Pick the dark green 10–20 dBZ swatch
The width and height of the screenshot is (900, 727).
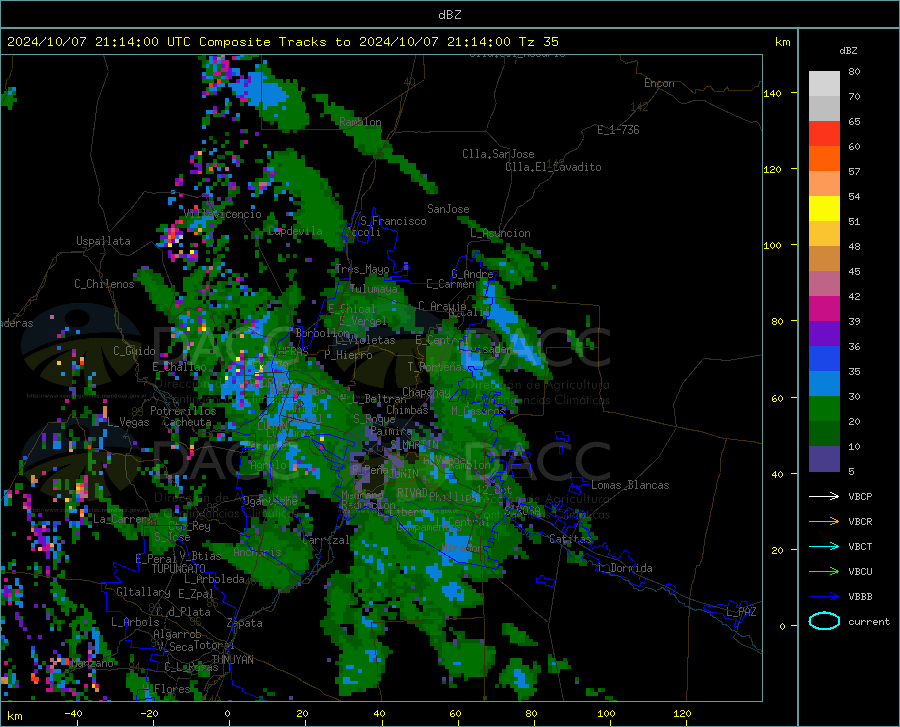824,434
